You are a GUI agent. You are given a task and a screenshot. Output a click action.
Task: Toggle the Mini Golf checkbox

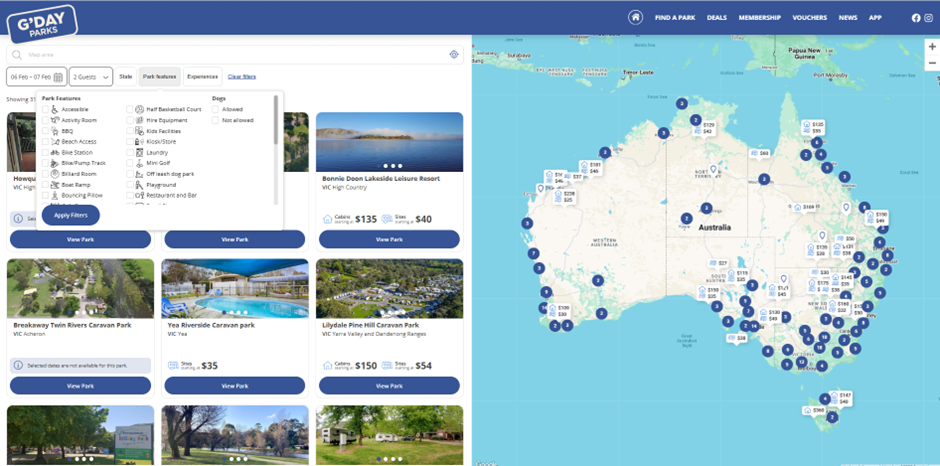pyautogui.click(x=130, y=163)
